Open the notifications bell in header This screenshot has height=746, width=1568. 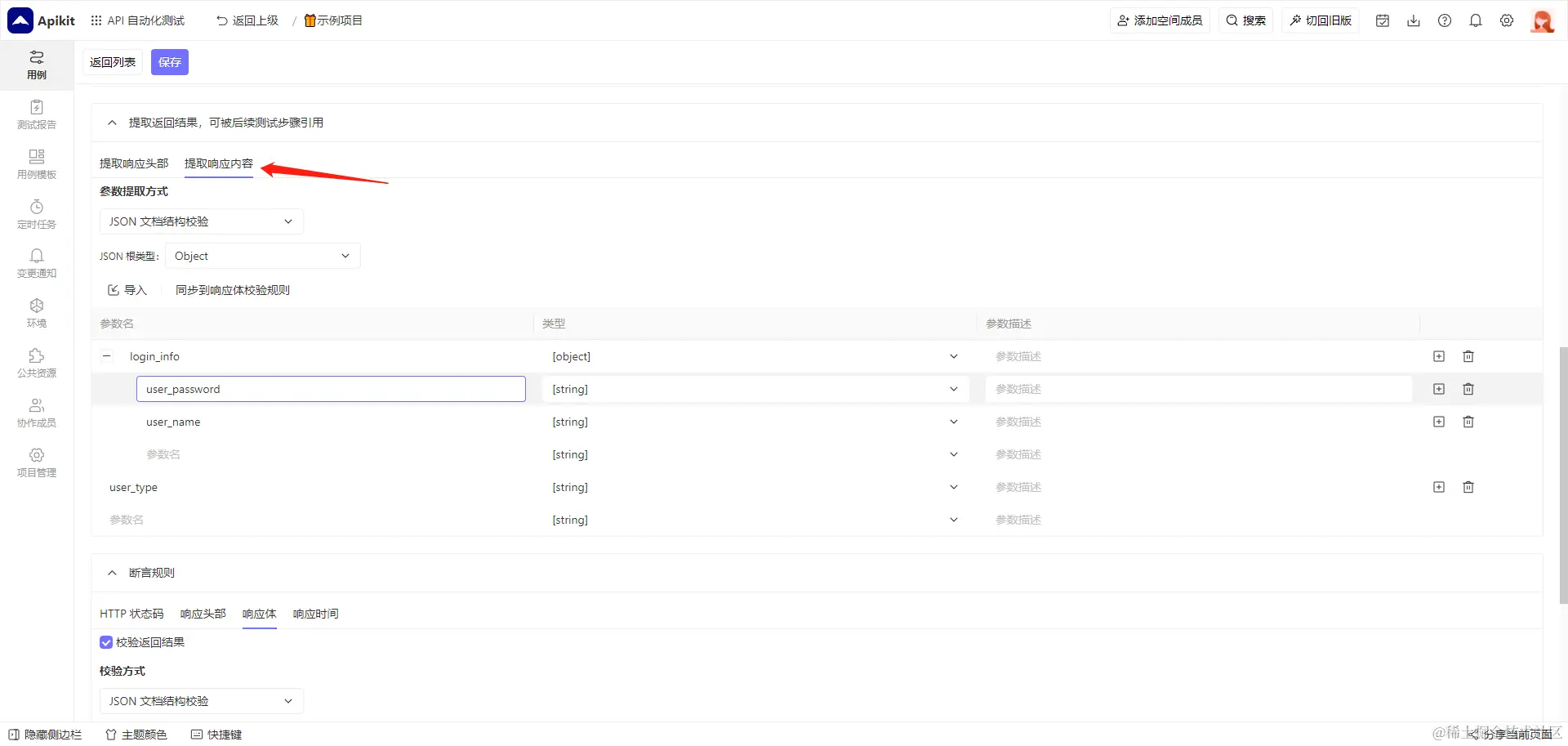click(x=1476, y=20)
